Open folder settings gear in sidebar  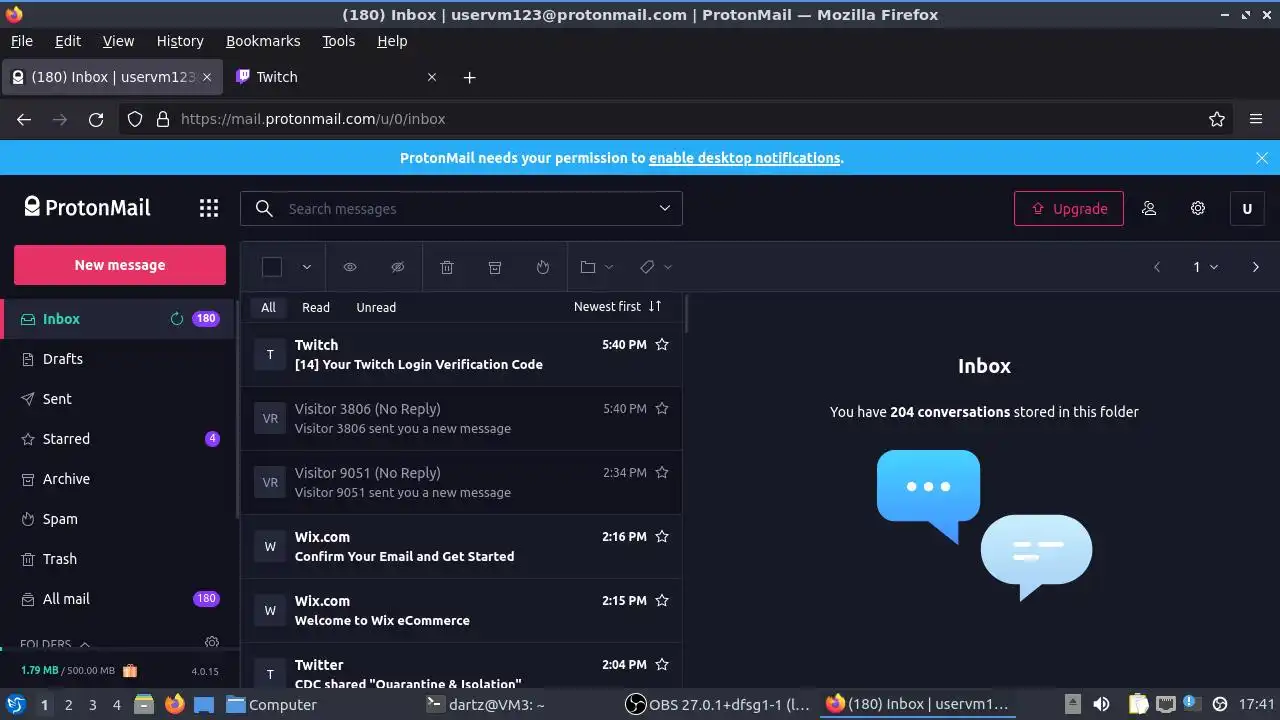coord(212,643)
